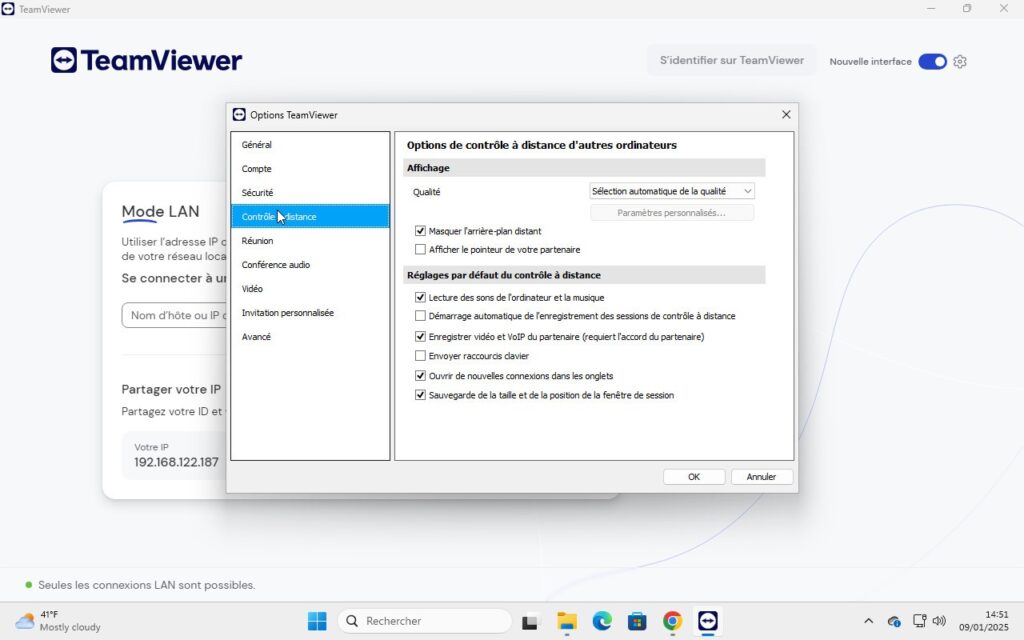
Task: Open Task View in the taskbar
Action: pyautogui.click(x=530, y=621)
